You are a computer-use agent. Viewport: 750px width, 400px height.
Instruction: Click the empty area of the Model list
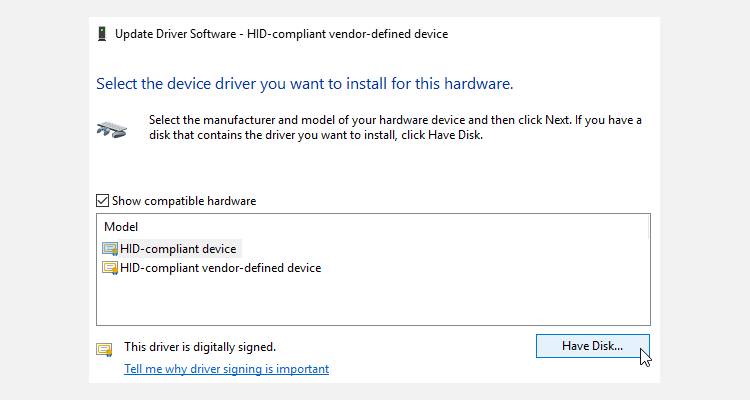[x=372, y=300]
